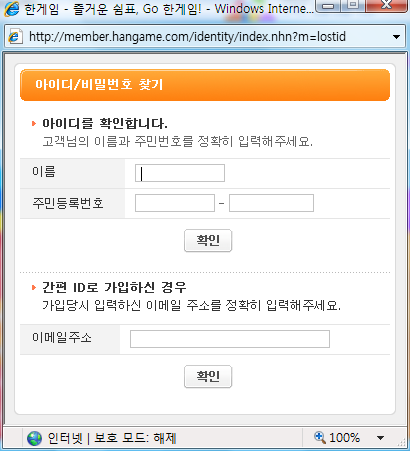This screenshot has height=451, width=410.
Task: Click 확인 button under 이메일주소
Action: point(208,377)
